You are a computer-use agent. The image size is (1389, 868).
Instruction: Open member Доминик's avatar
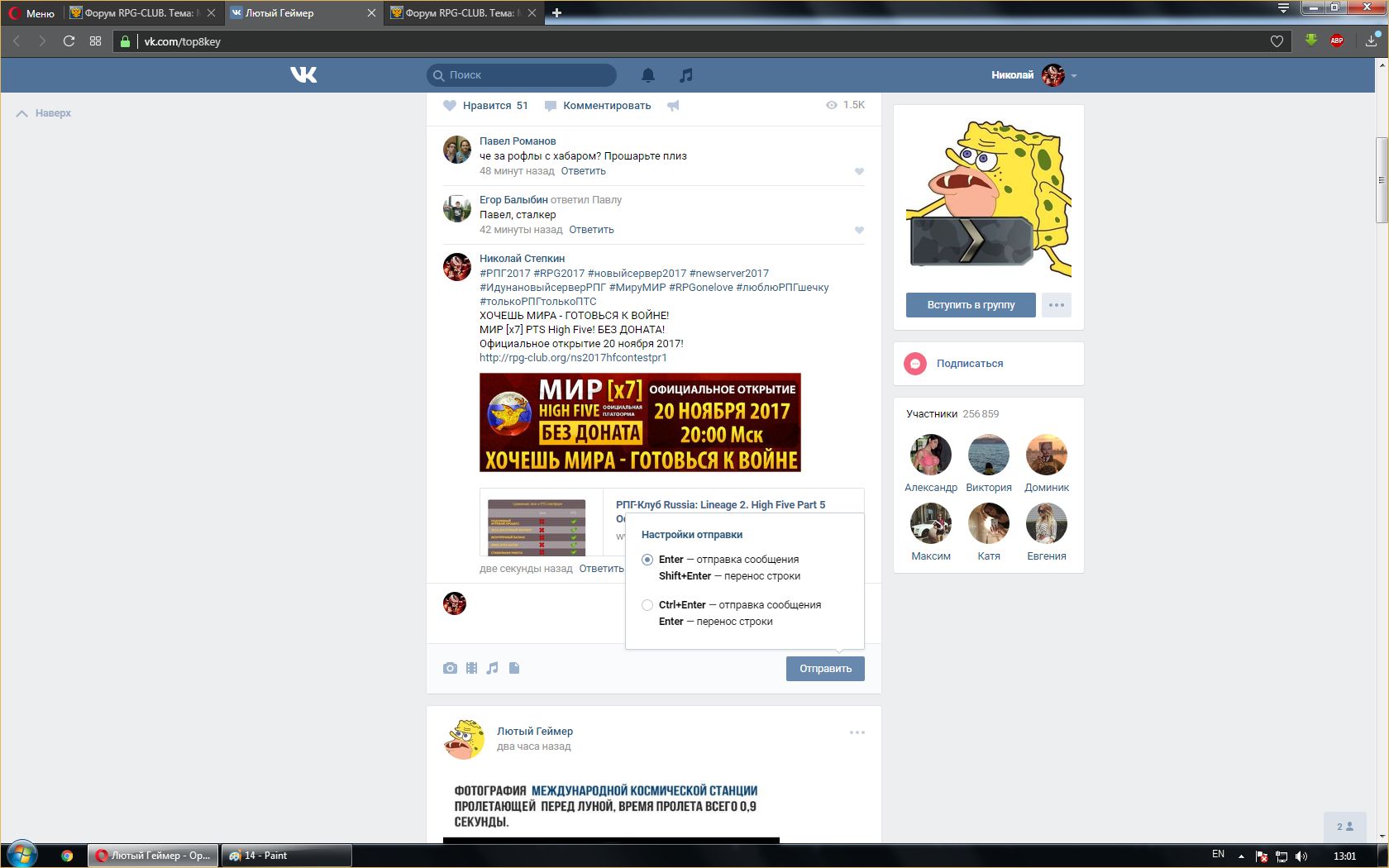coord(1047,455)
